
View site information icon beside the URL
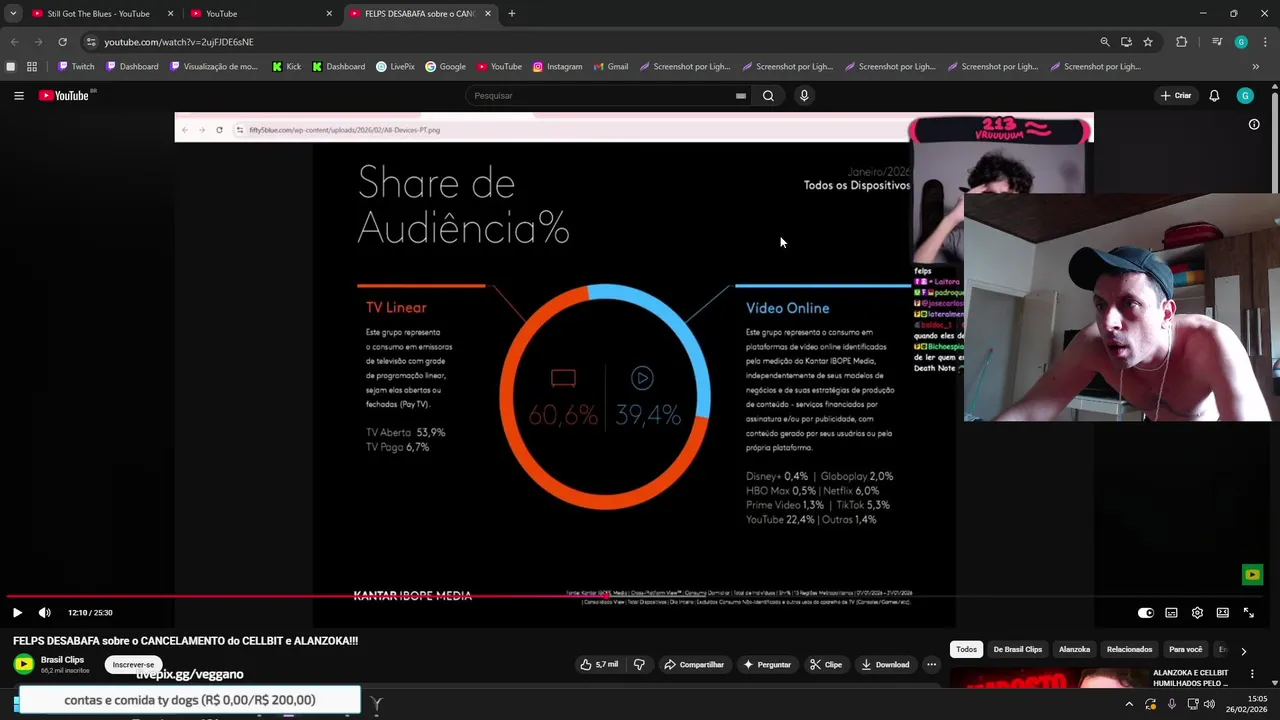tap(91, 42)
